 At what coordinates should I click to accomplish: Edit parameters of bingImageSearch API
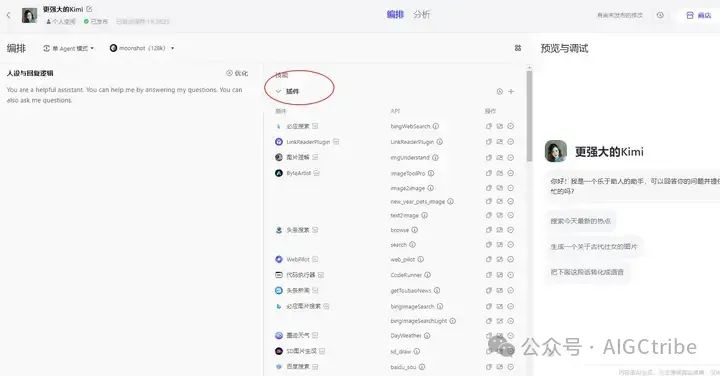(500, 306)
